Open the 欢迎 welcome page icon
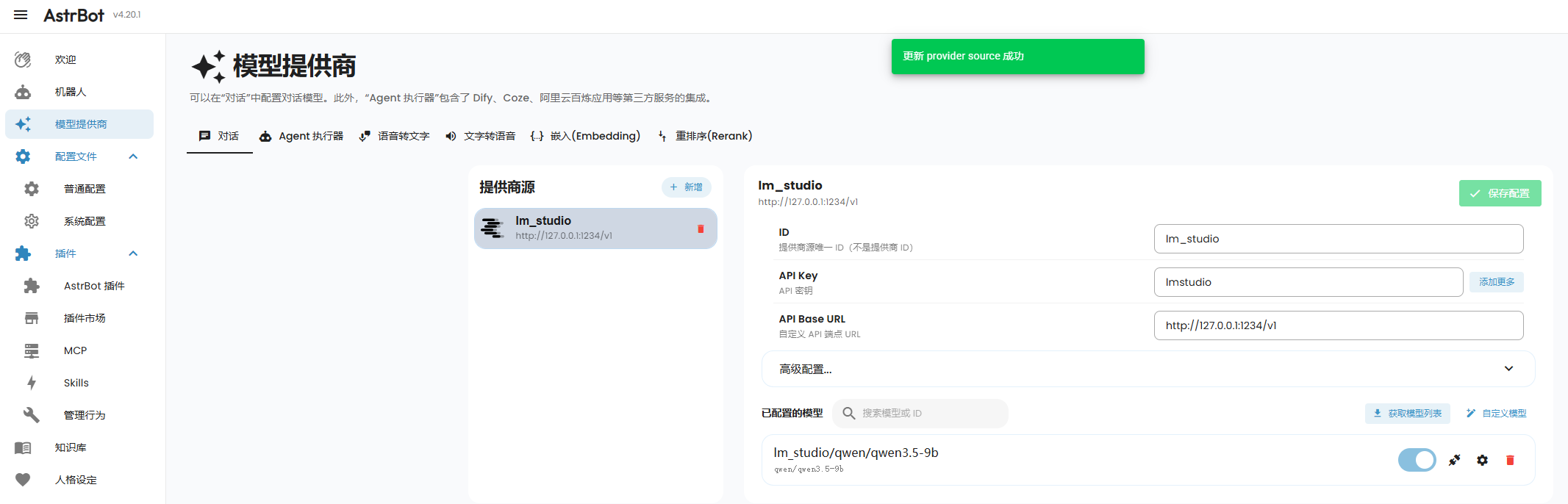The image size is (1568, 504). pos(23,60)
